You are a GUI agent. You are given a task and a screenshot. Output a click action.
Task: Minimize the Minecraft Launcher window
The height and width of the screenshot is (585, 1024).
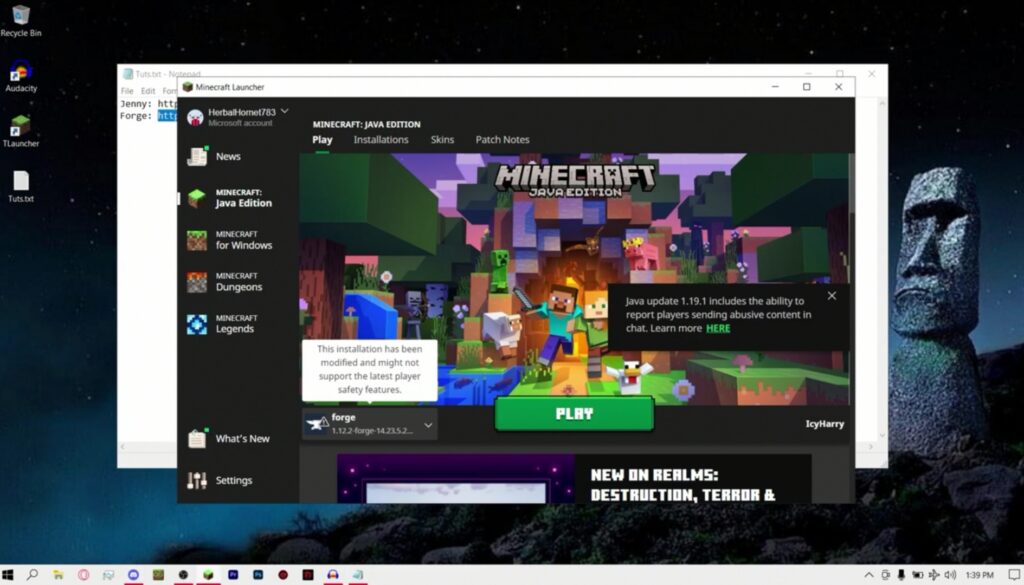click(x=775, y=87)
